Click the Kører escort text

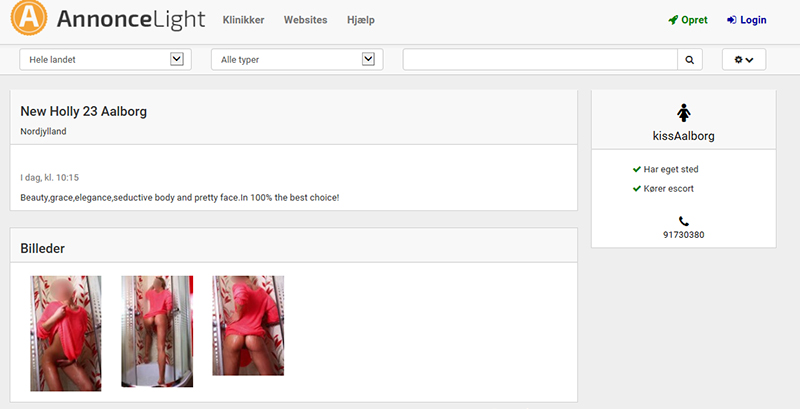[x=669, y=189]
